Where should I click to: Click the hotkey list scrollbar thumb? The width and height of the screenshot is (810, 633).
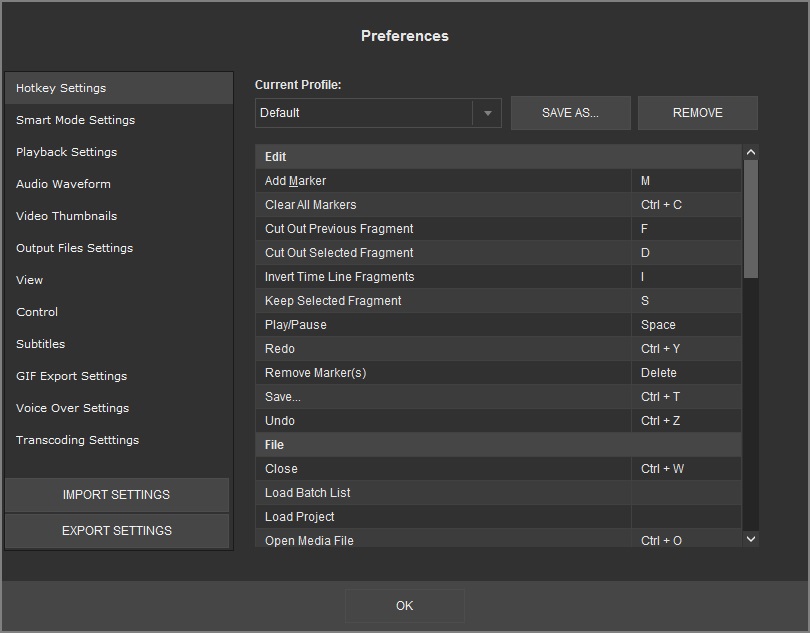coord(751,218)
